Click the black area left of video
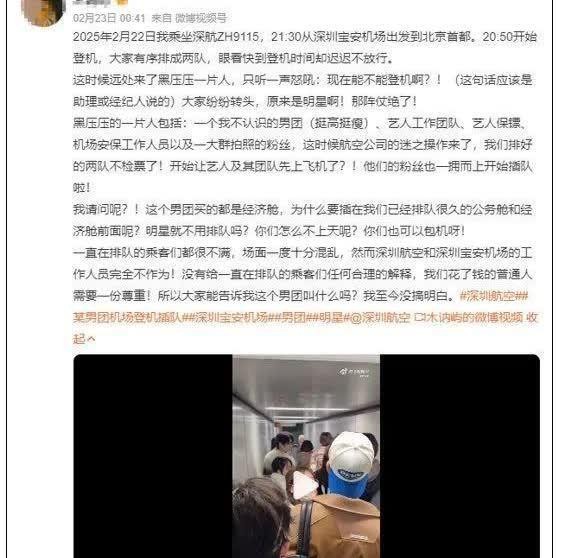This screenshot has width=562, height=558. (153, 456)
